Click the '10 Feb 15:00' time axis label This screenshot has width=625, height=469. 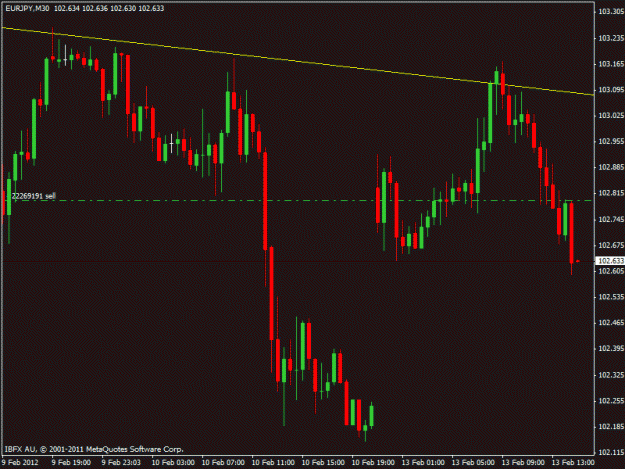[x=323, y=463]
